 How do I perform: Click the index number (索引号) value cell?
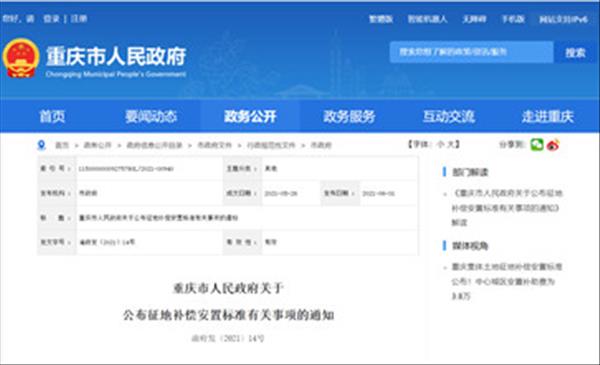click(x=150, y=169)
